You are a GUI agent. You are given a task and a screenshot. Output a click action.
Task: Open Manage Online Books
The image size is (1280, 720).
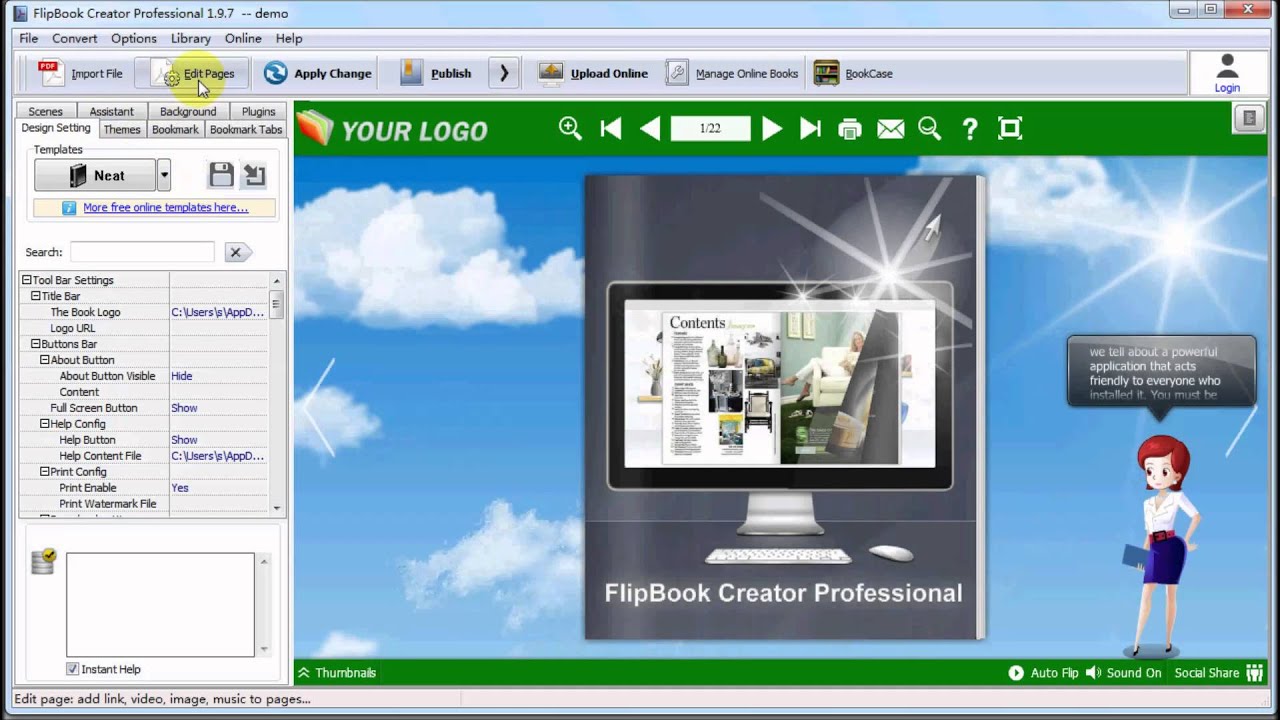click(733, 73)
